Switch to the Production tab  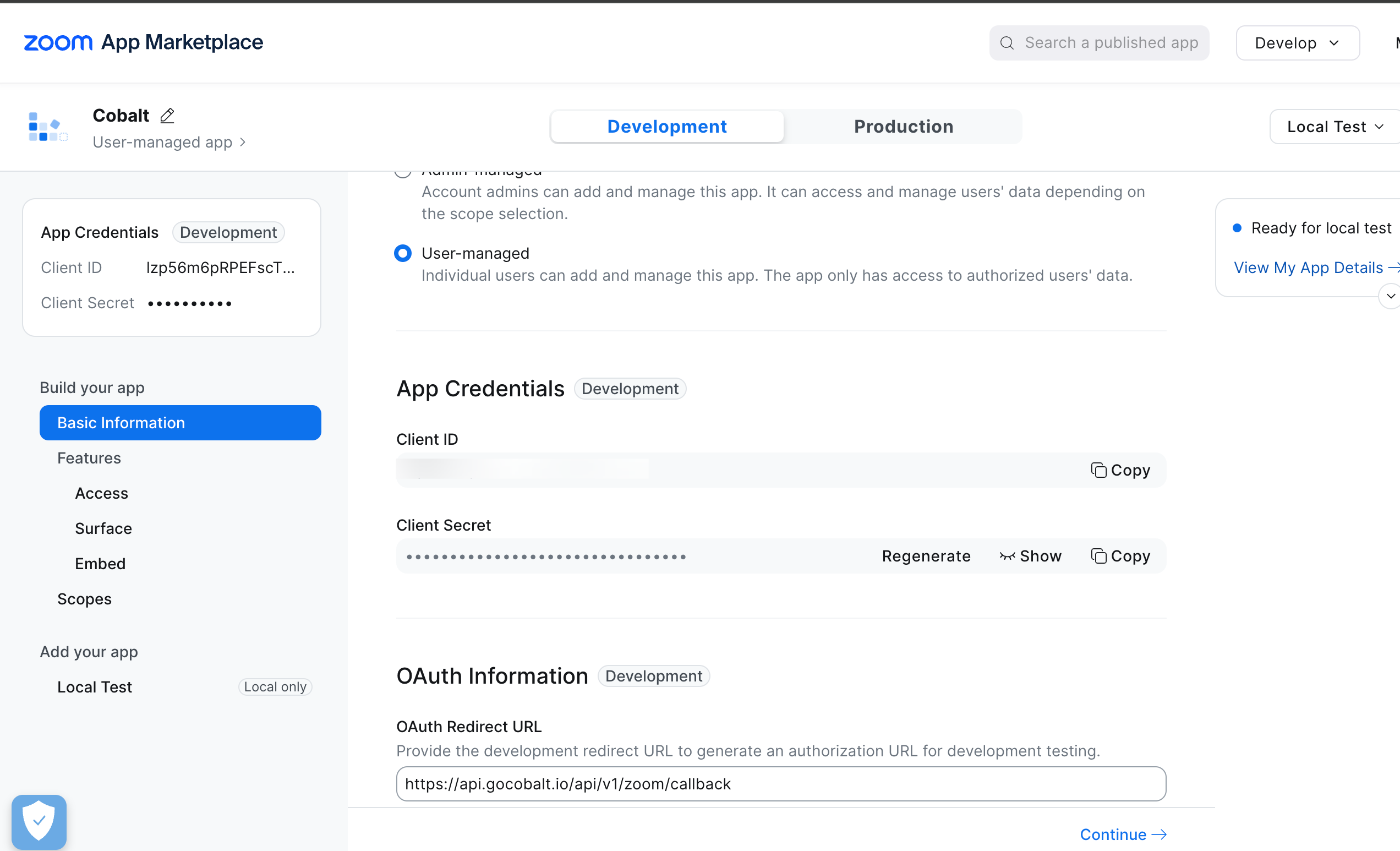coord(904,126)
